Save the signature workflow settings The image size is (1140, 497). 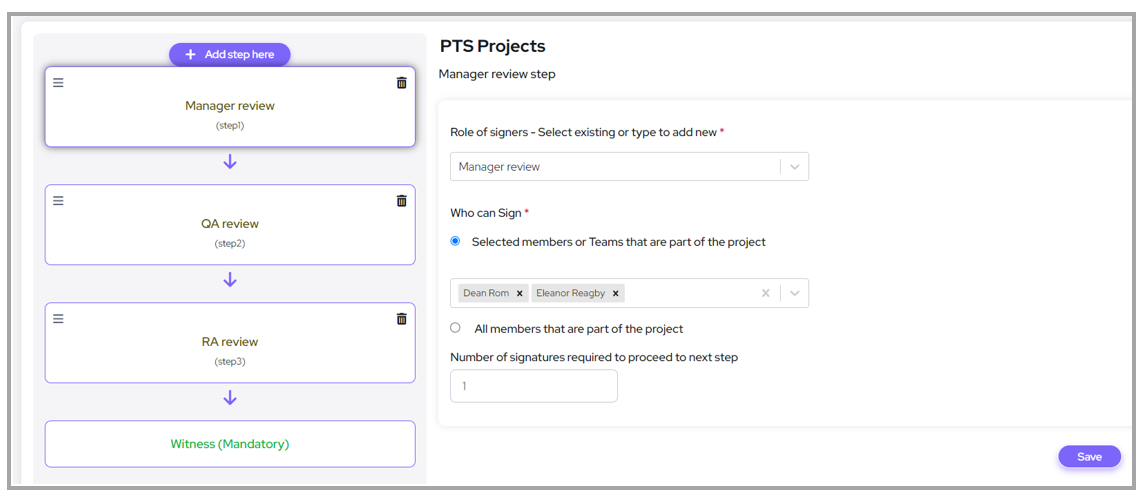click(x=1089, y=457)
